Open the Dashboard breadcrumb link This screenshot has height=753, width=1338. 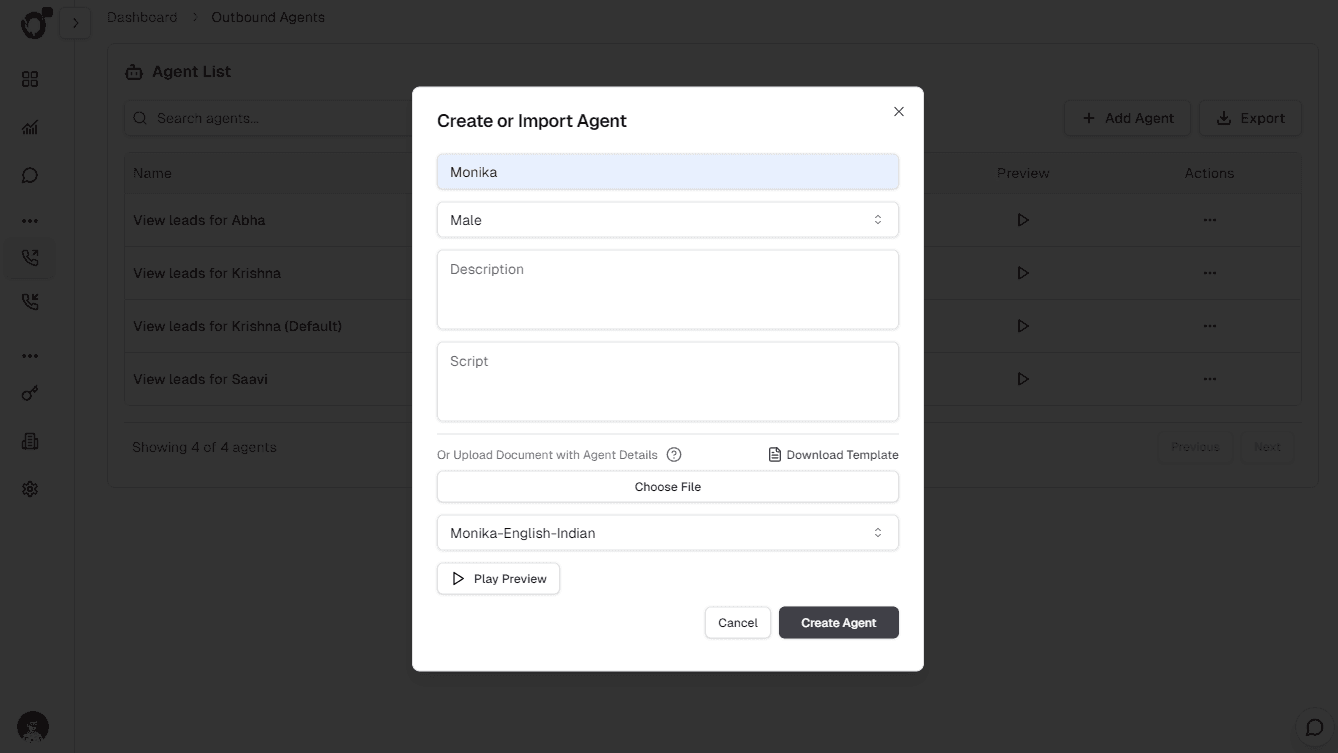(x=142, y=17)
